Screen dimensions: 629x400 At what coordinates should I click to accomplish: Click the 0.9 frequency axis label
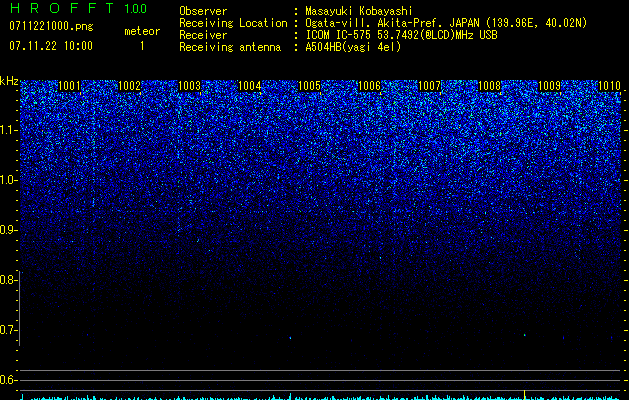(9, 230)
